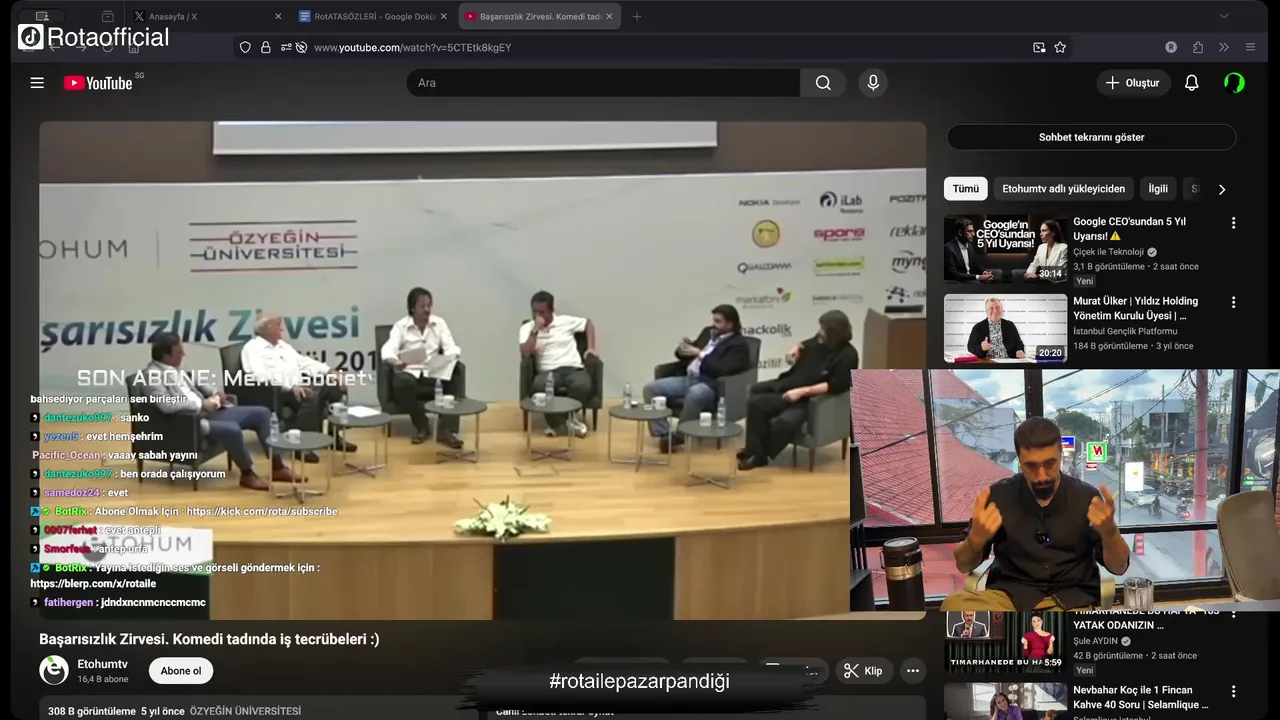This screenshot has width=1280, height=720.
Task: Open Nevbahar Koç ile 1 Fincan title
Action: click(1140, 697)
